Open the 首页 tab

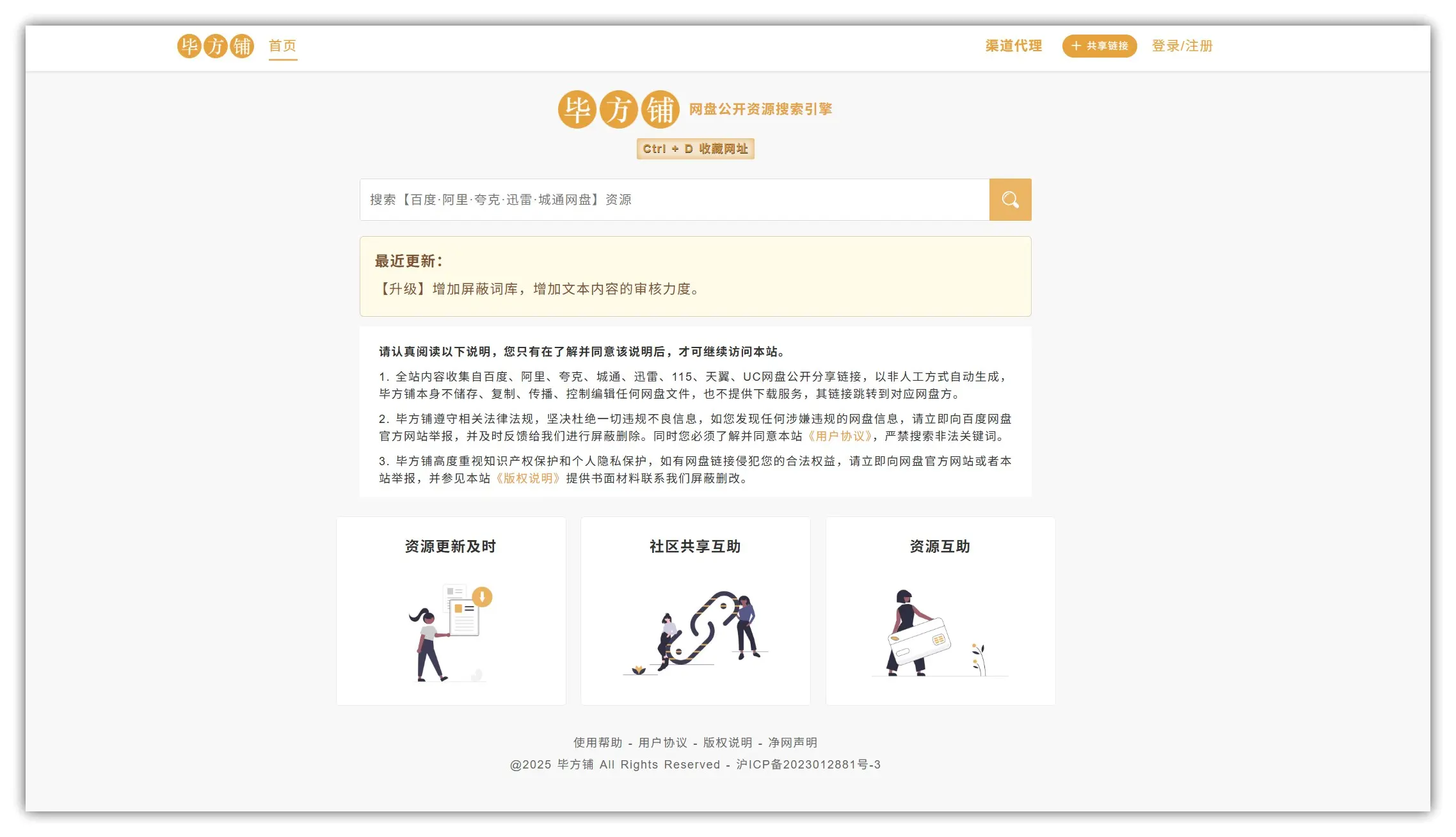[x=282, y=46]
